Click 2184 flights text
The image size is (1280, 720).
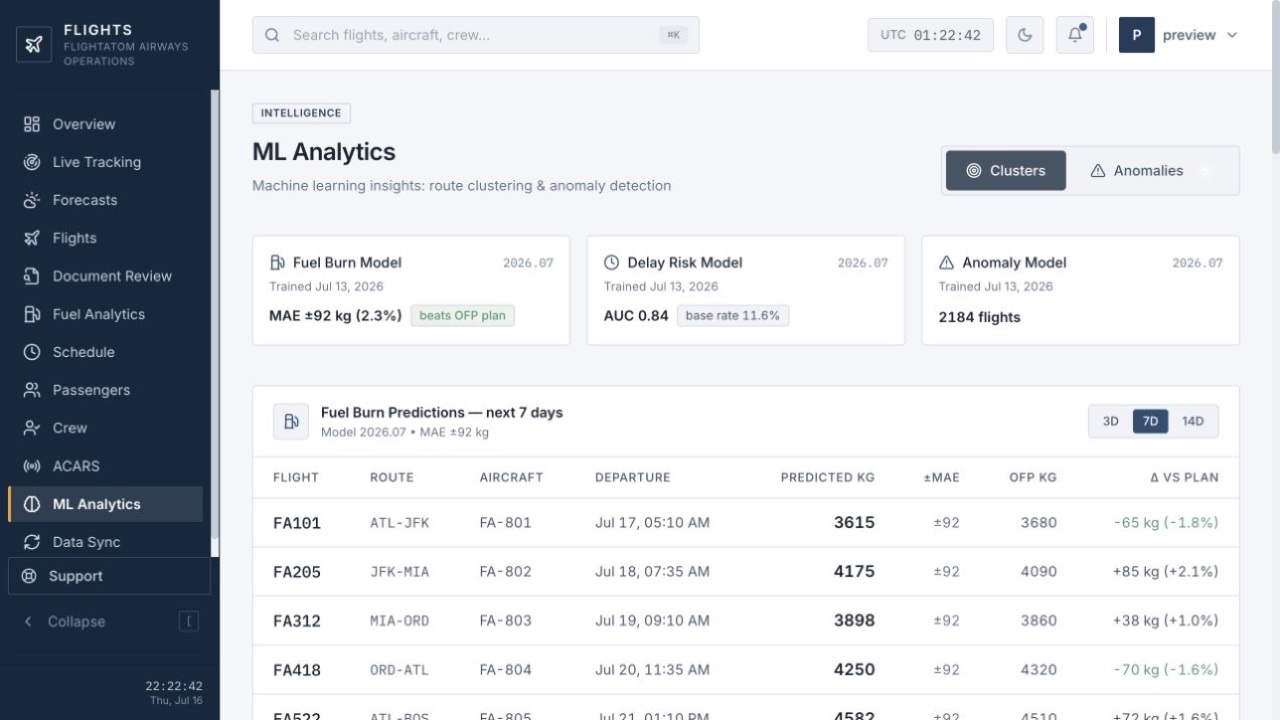click(980, 317)
